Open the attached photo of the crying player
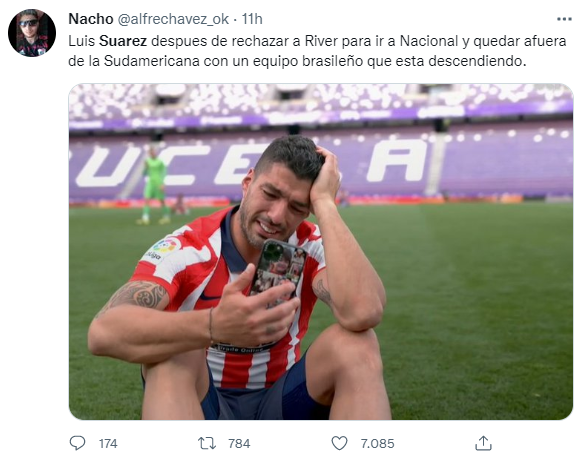Screen dimensions: 586x456 click(321, 252)
